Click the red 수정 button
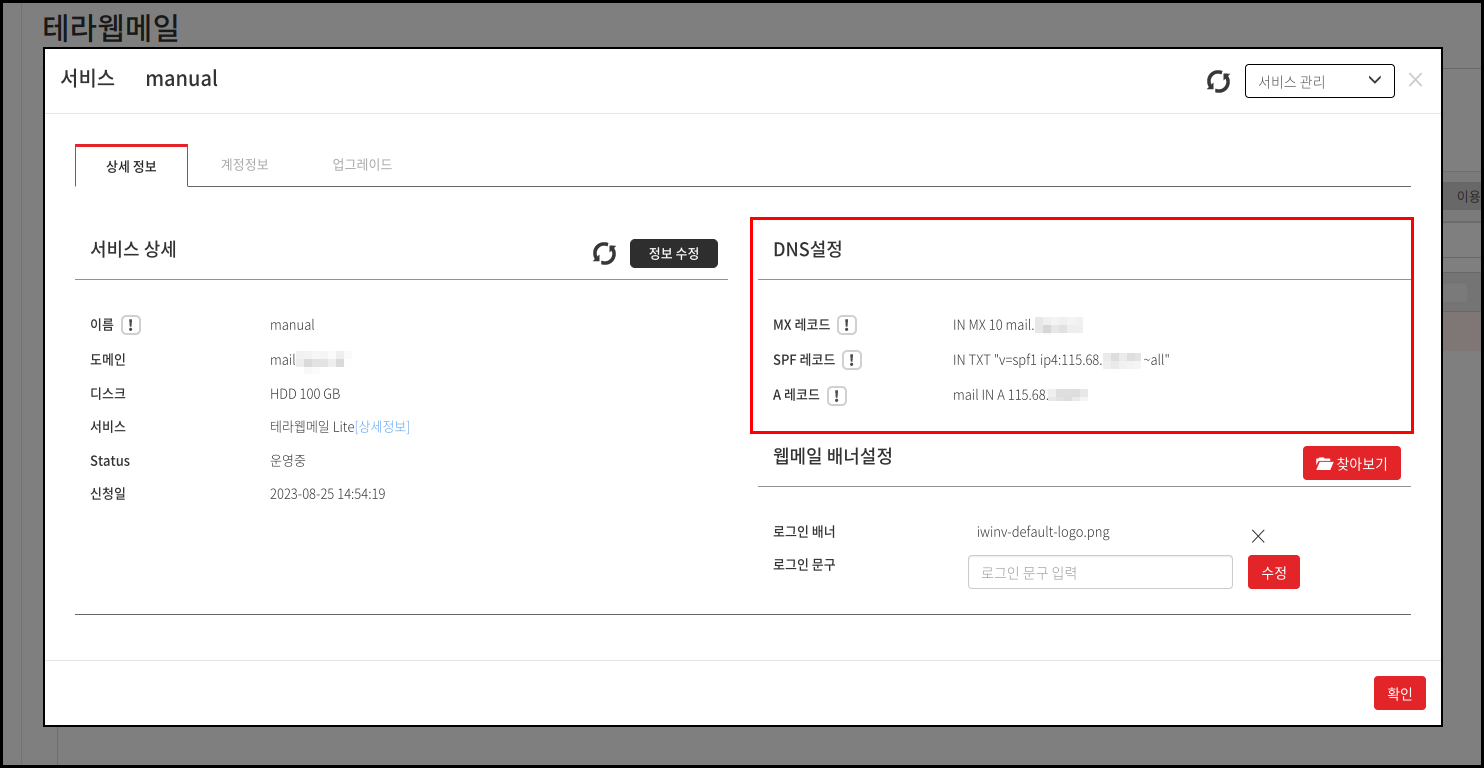This screenshot has width=1484, height=768. [1273, 572]
